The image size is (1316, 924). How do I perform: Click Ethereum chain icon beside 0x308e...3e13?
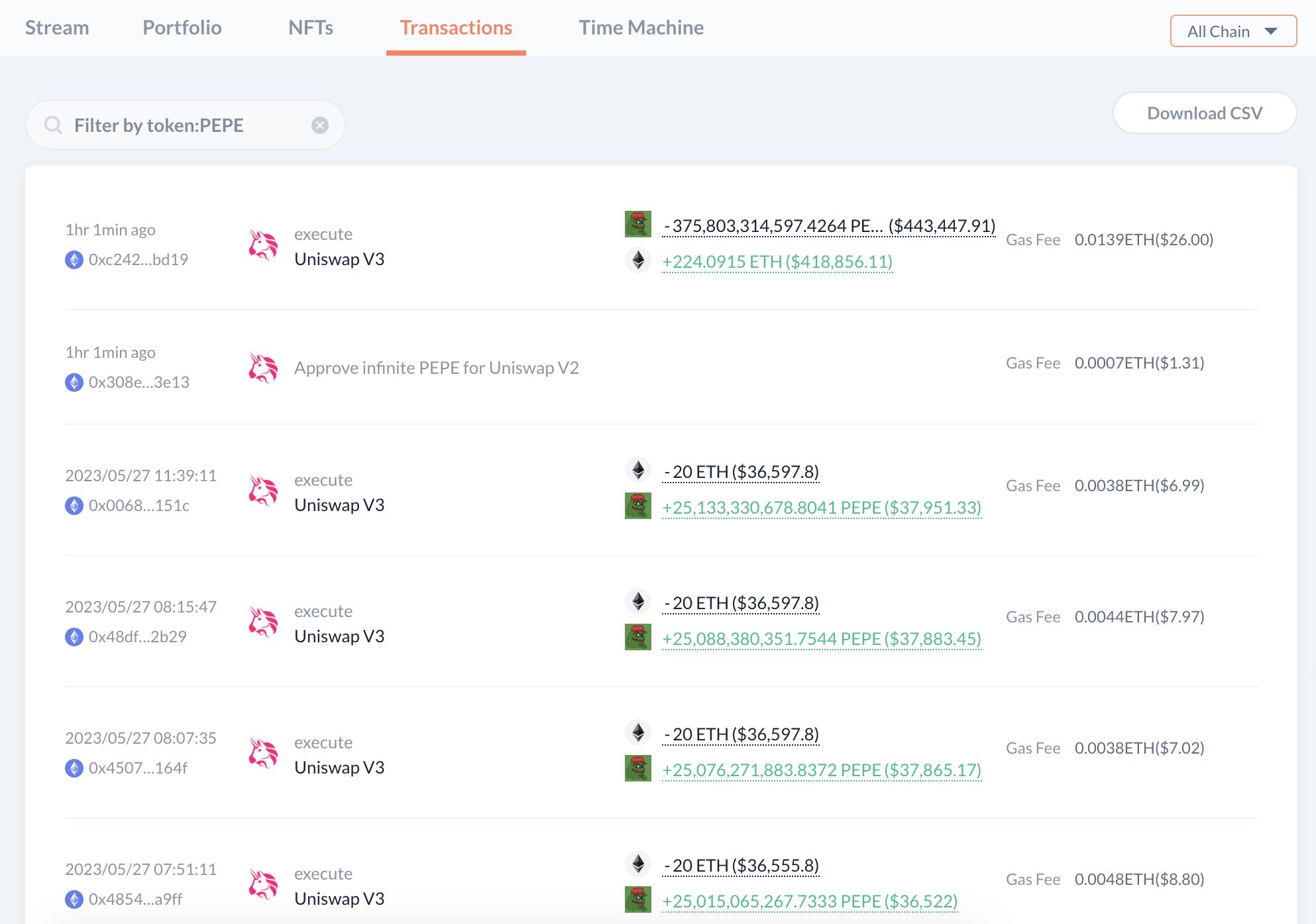(74, 382)
